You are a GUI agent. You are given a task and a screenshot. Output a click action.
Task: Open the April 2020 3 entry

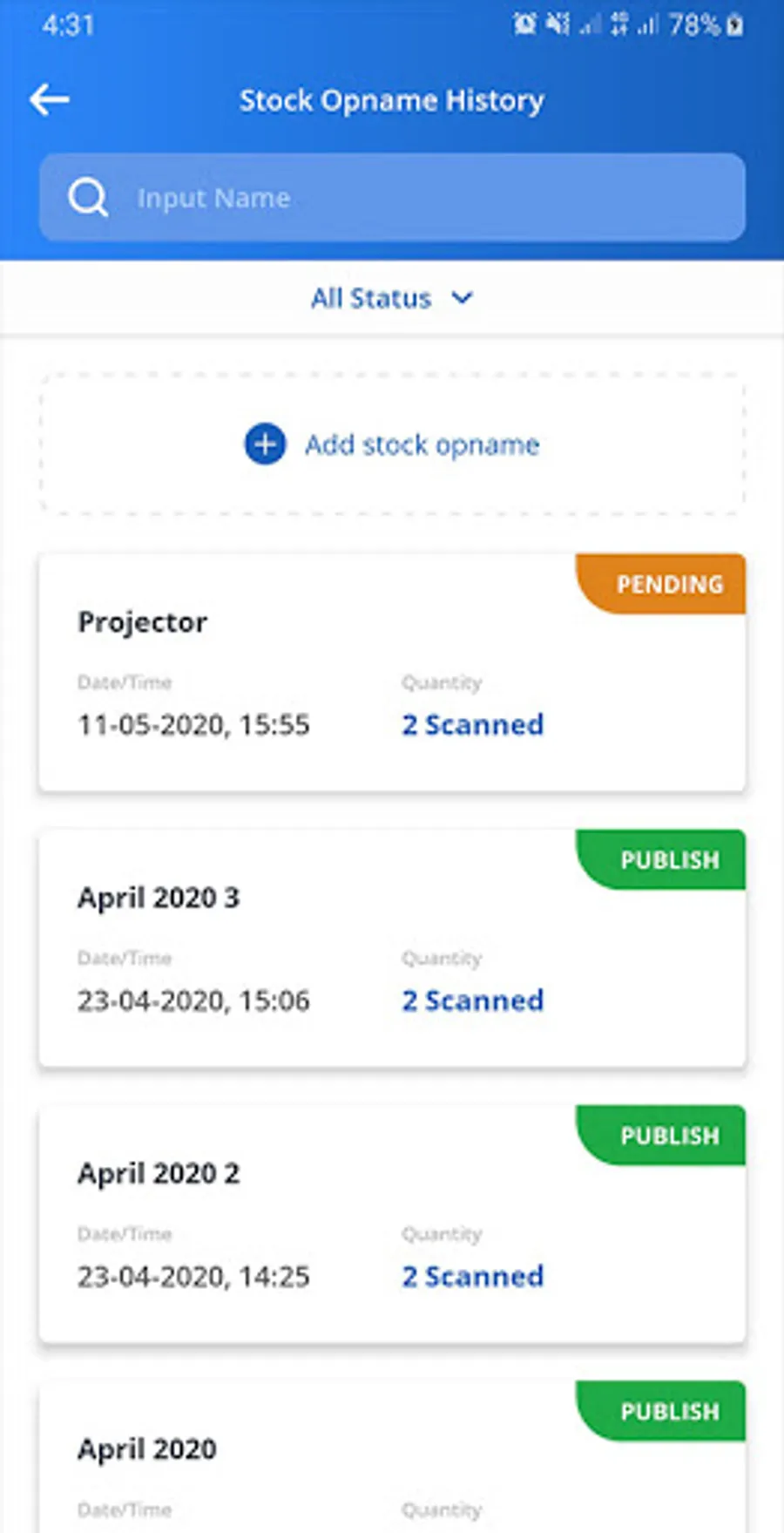click(x=159, y=898)
